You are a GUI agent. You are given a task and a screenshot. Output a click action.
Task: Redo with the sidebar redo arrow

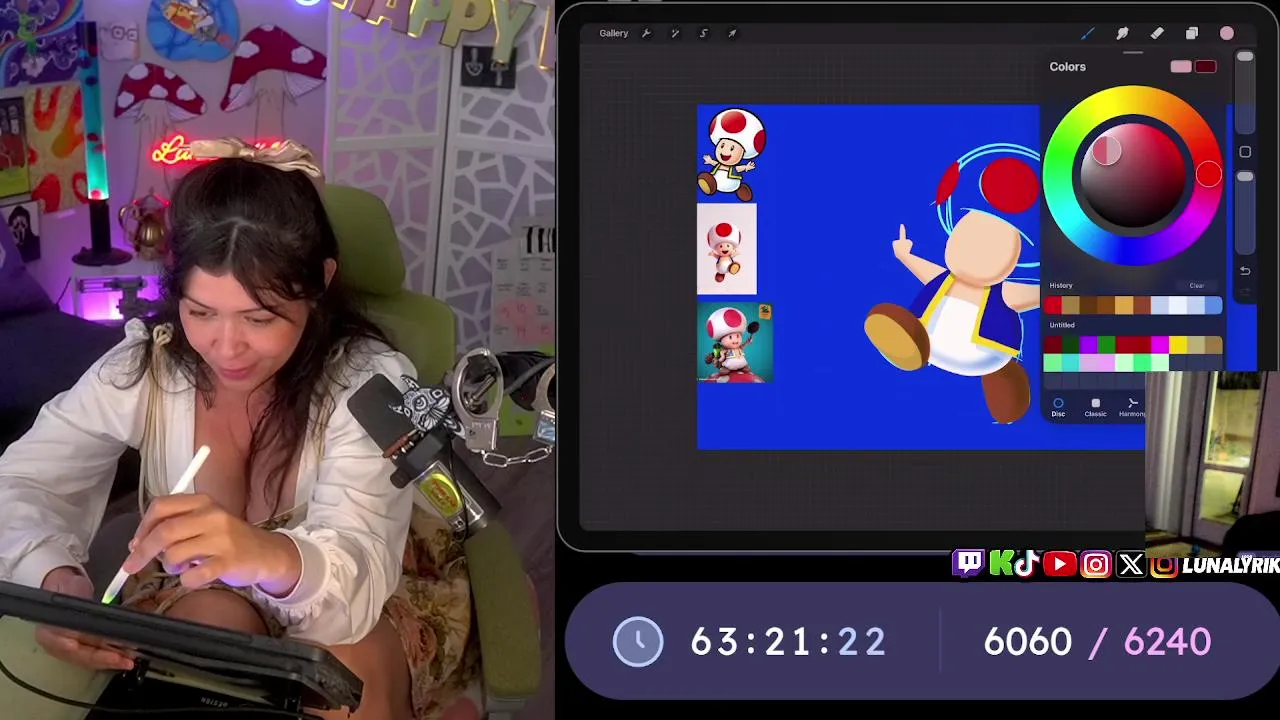(1245, 293)
